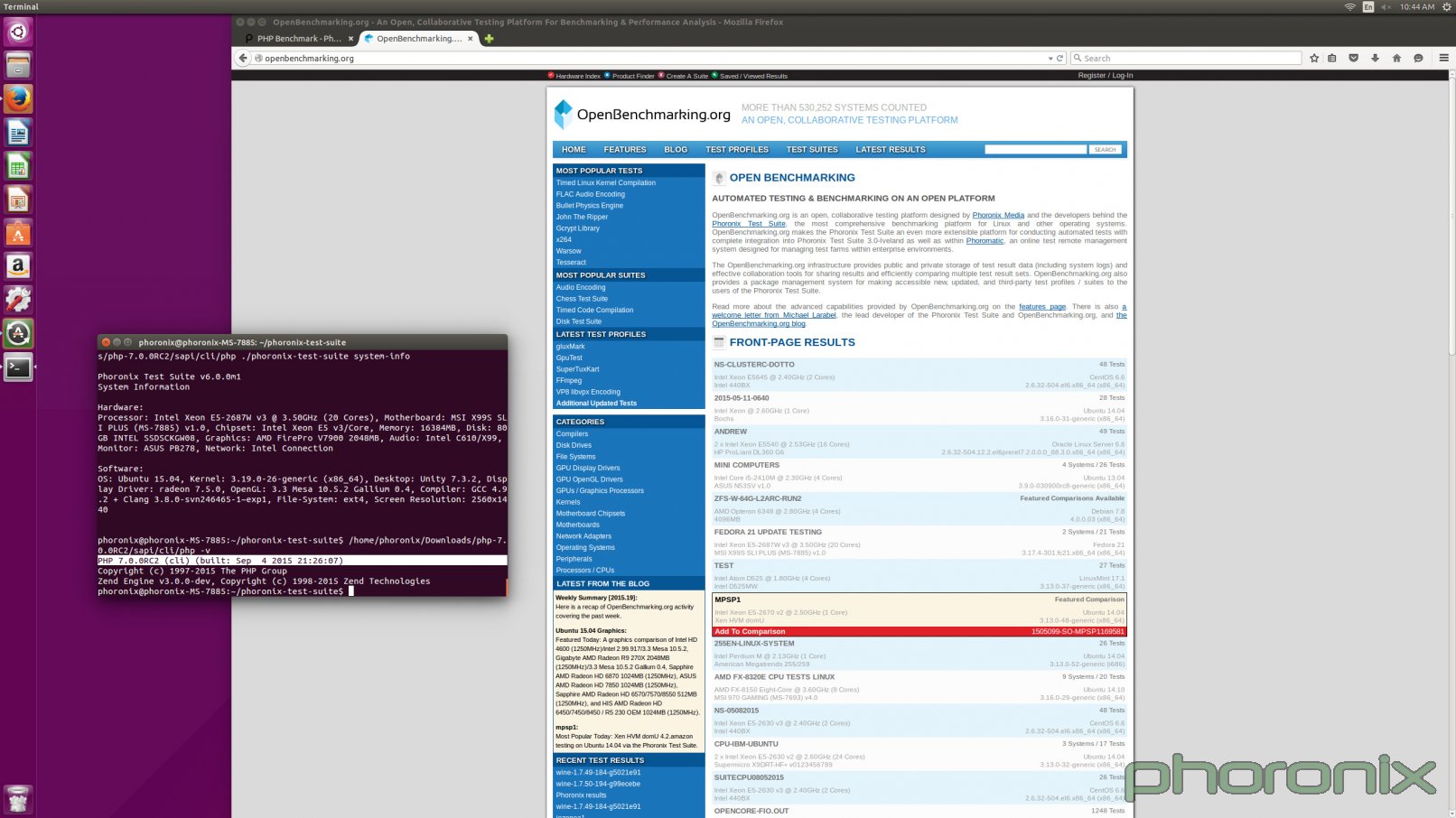The image size is (1456, 818).
Task: Focus Terminal via launcher icon
Action: coord(18,367)
